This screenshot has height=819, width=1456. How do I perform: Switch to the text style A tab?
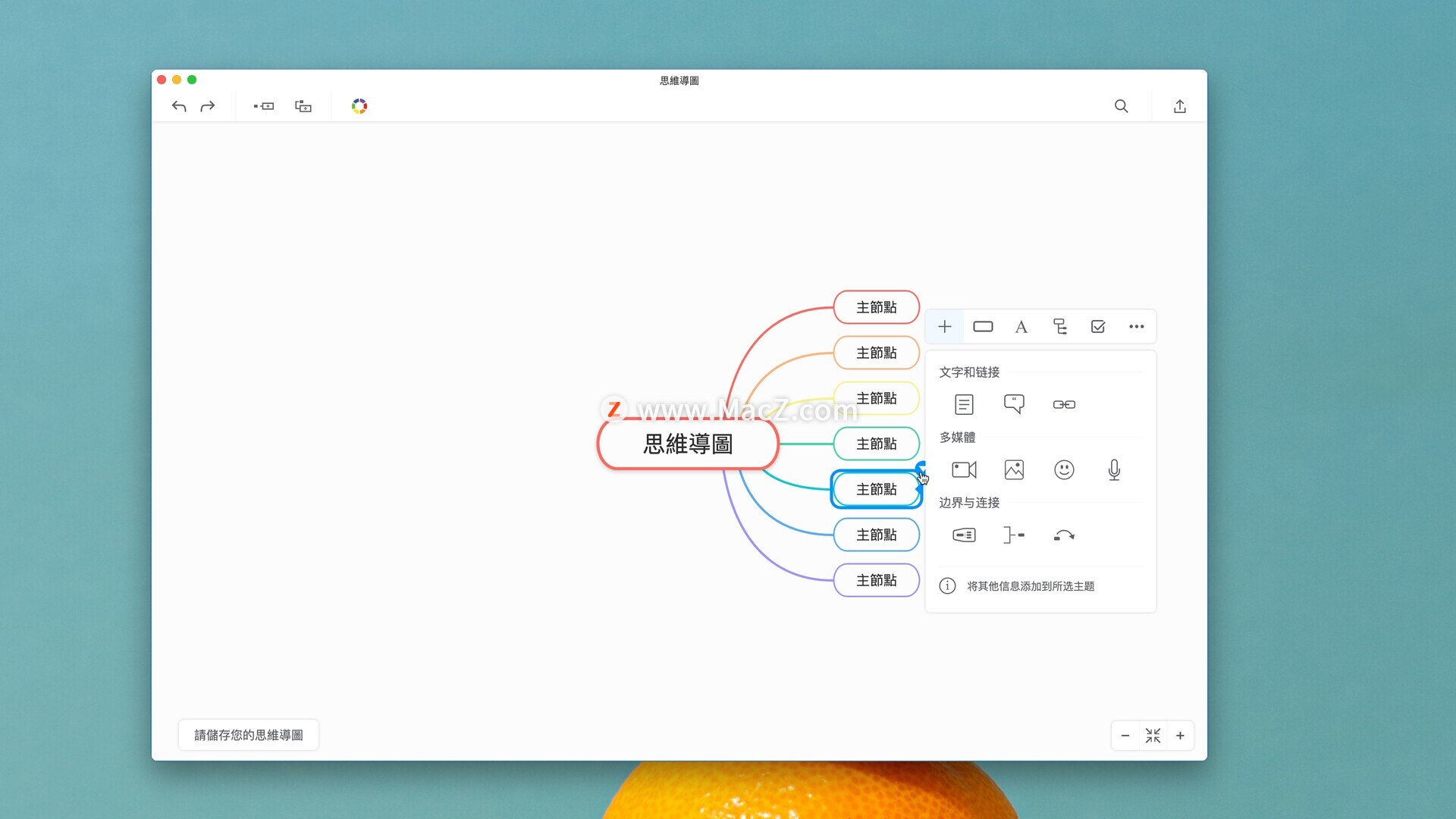[x=1021, y=327]
